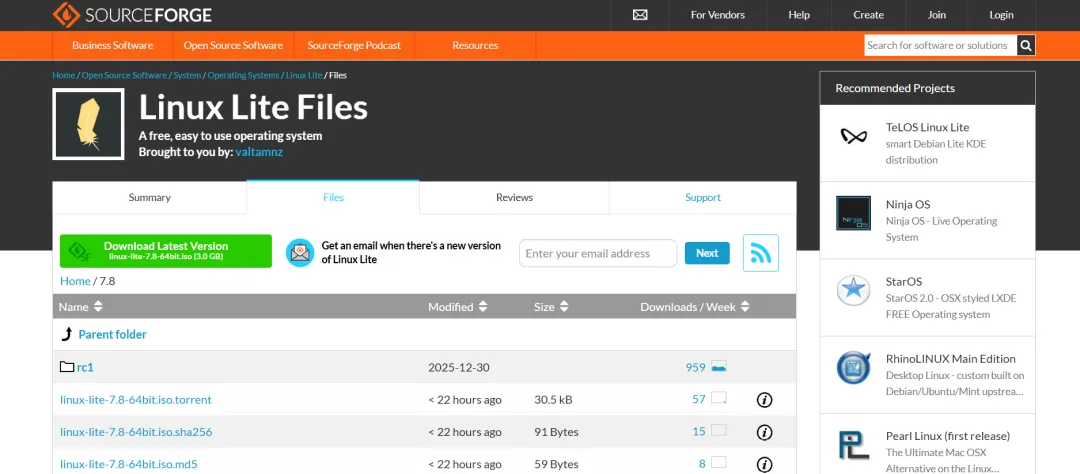Viewport: 1080px width, 474px height.
Task: Click the 959 downloads count for rc1
Action: coord(695,367)
